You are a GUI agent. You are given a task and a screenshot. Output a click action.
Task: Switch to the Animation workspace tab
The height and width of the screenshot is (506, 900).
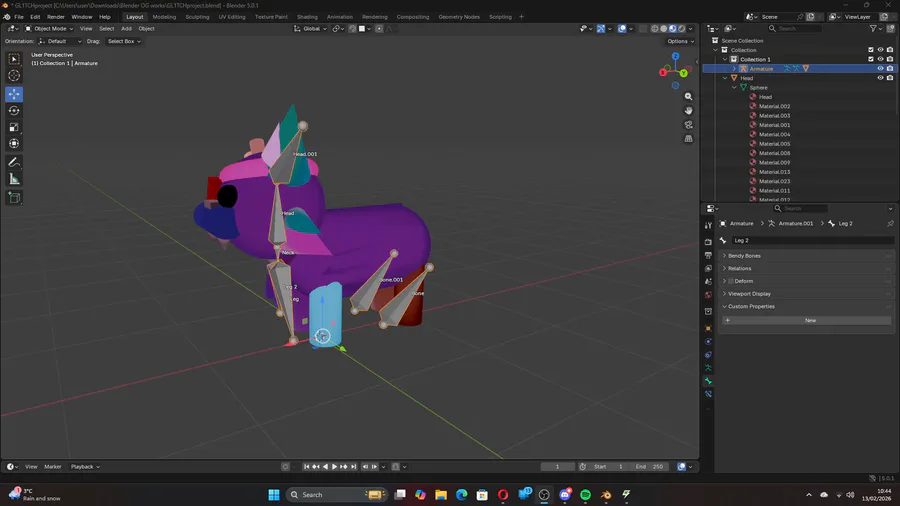340,17
